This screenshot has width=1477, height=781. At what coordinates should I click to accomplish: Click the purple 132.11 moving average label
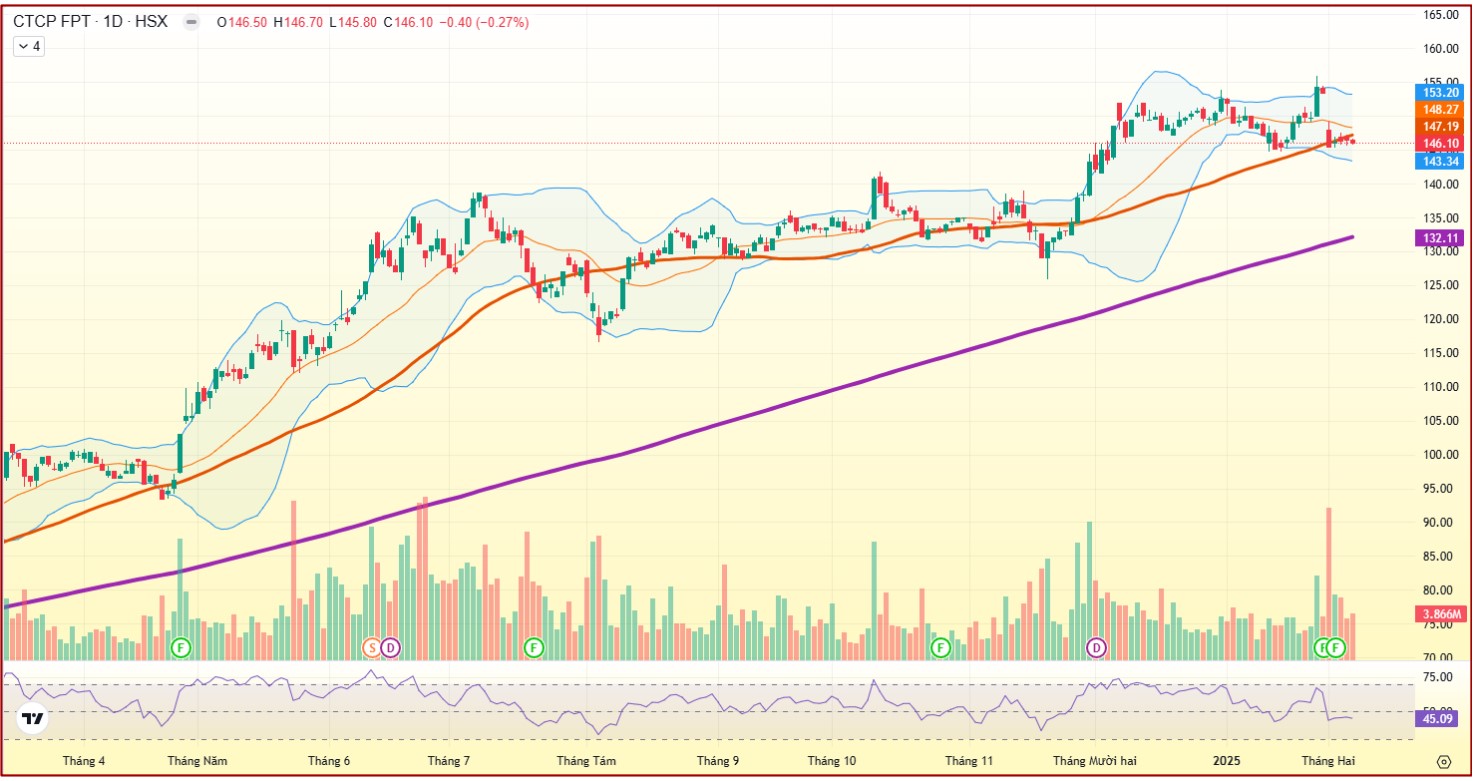1442,238
